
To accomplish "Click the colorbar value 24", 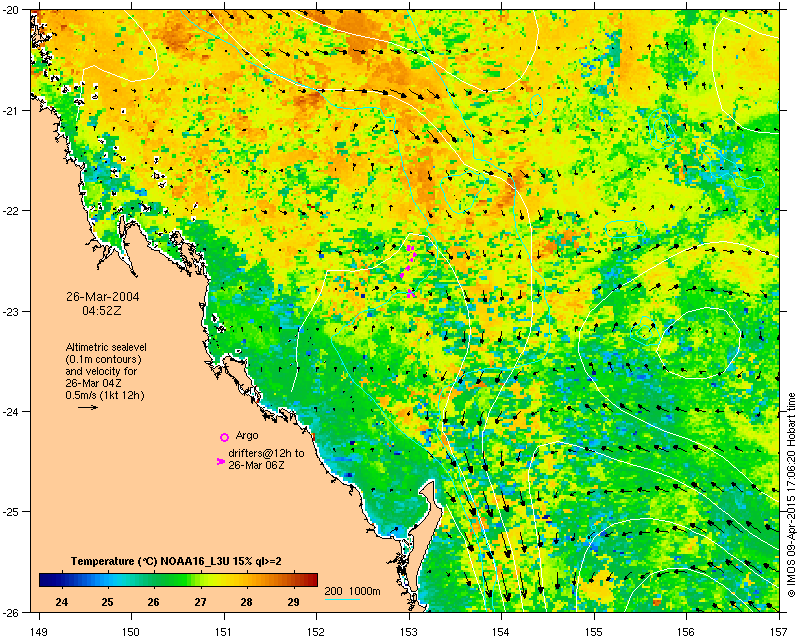I will (61, 602).
